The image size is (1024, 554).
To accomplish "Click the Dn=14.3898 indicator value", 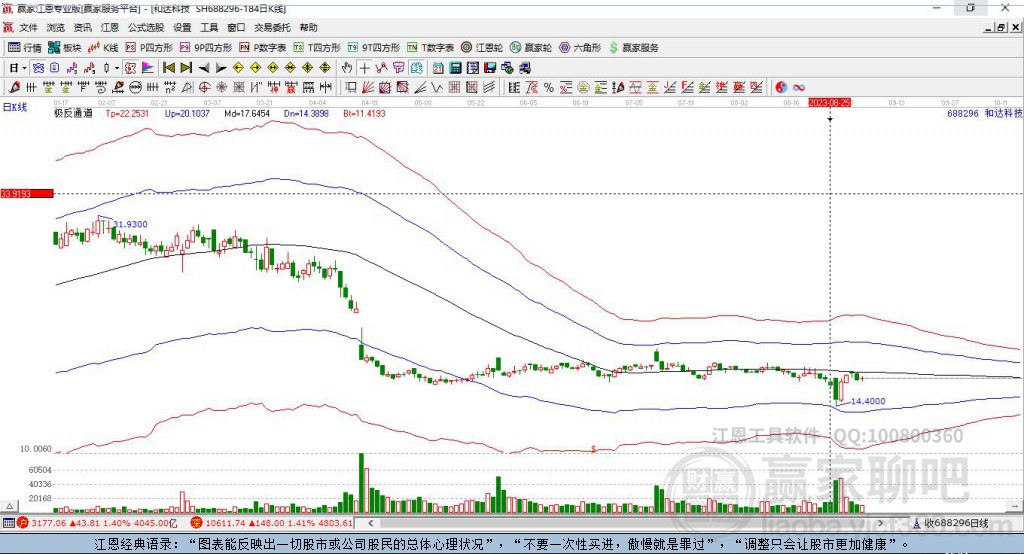I will tap(306, 113).
